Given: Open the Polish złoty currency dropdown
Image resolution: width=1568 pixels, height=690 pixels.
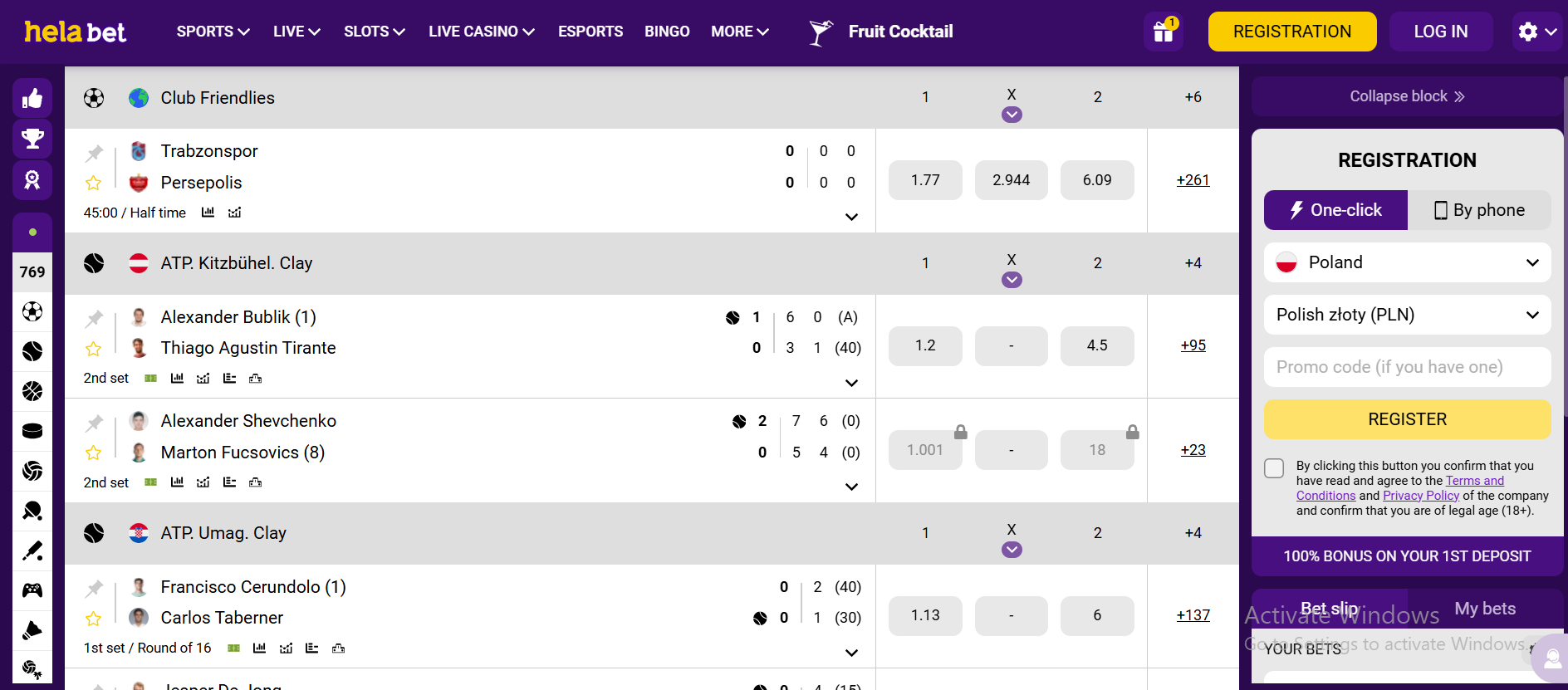Looking at the screenshot, I should pos(1407,315).
